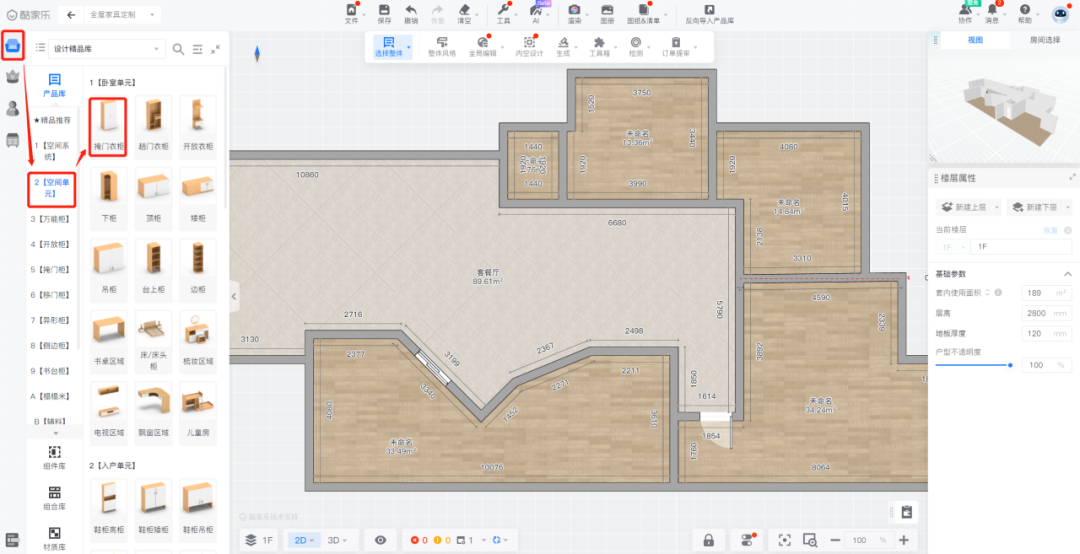
Task: Select the 3【万能柜】 category
Action: tap(51, 218)
